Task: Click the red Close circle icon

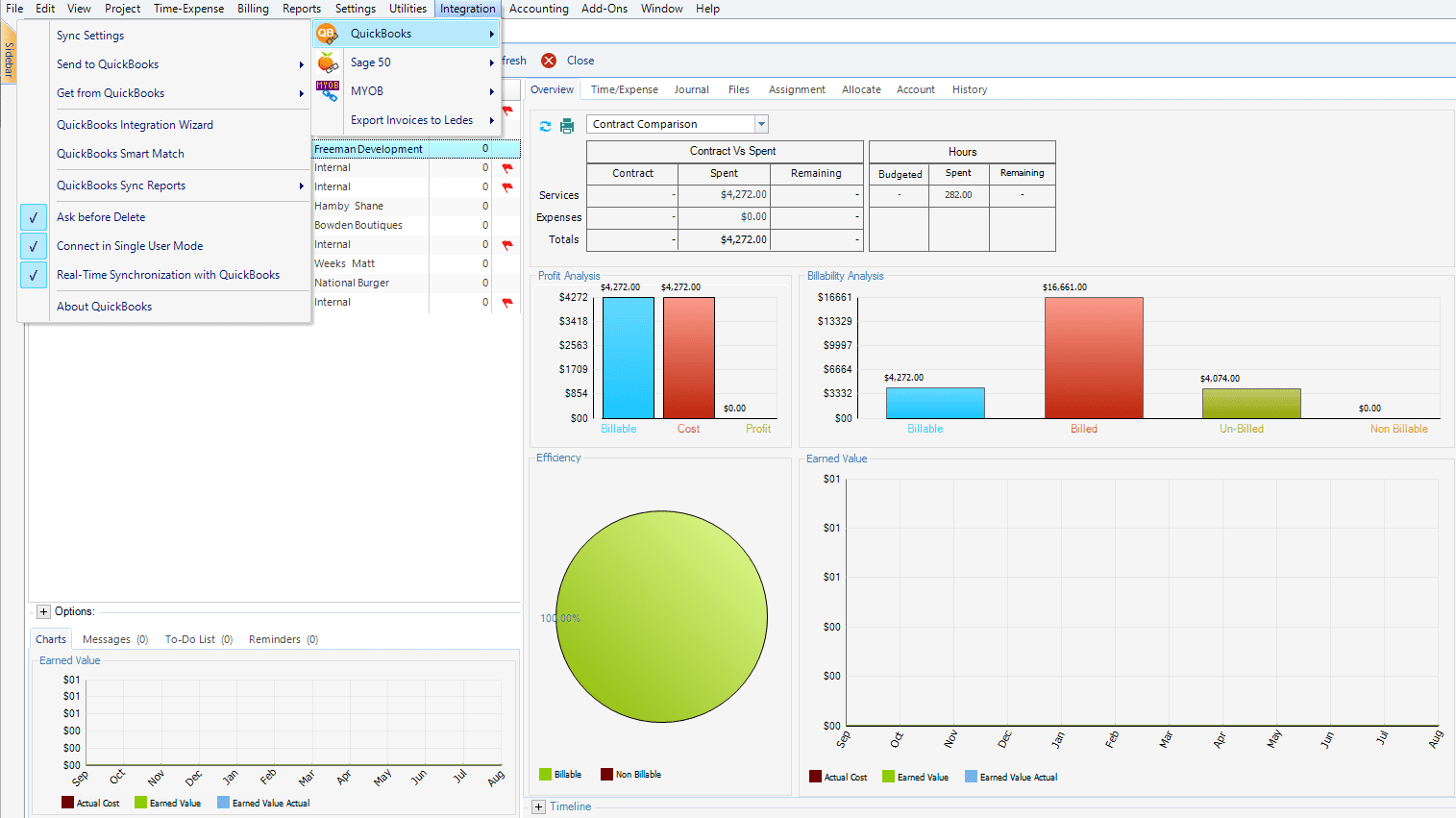Action: pos(549,60)
